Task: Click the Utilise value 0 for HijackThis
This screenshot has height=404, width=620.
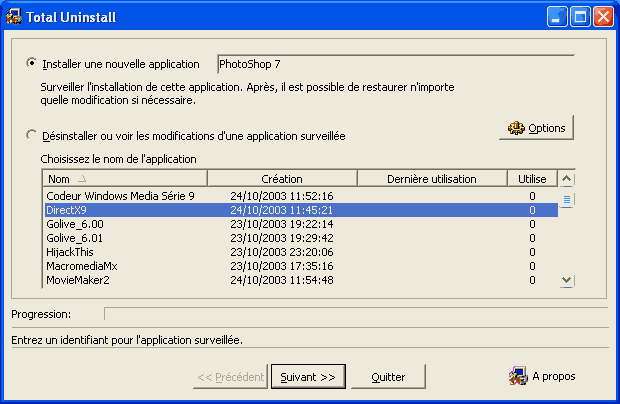Action: (532, 252)
